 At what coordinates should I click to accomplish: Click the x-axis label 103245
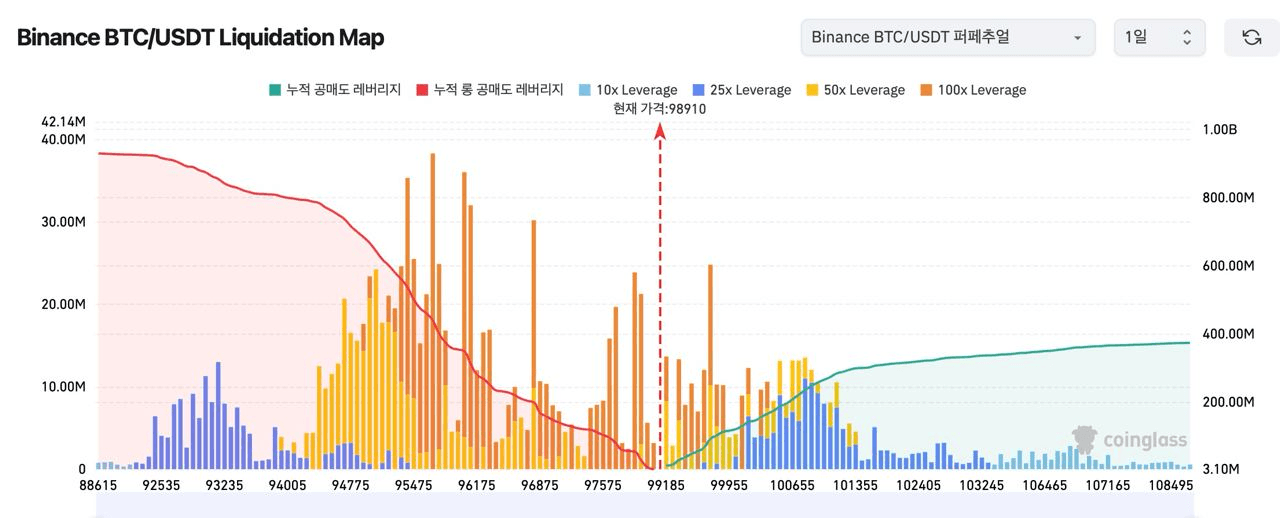[981, 485]
